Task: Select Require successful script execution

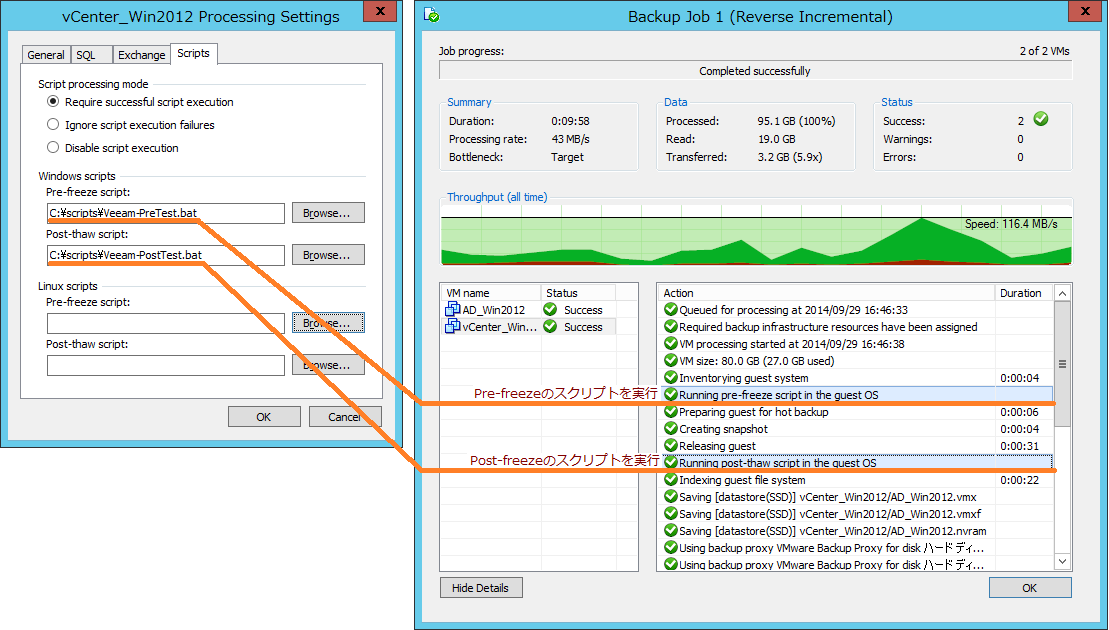Action: pyautogui.click(x=53, y=102)
